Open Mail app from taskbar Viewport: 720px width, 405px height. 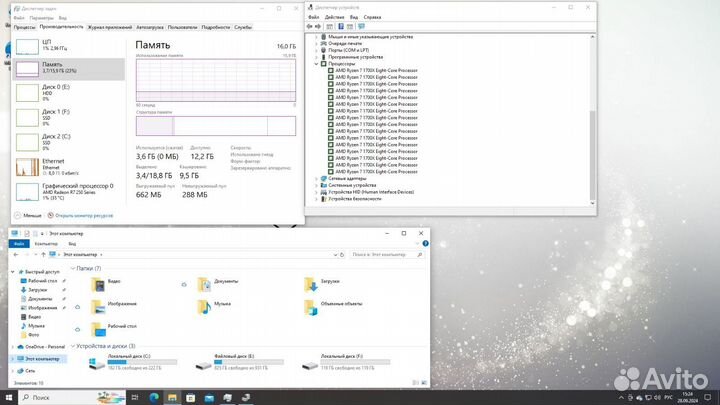click(x=209, y=397)
